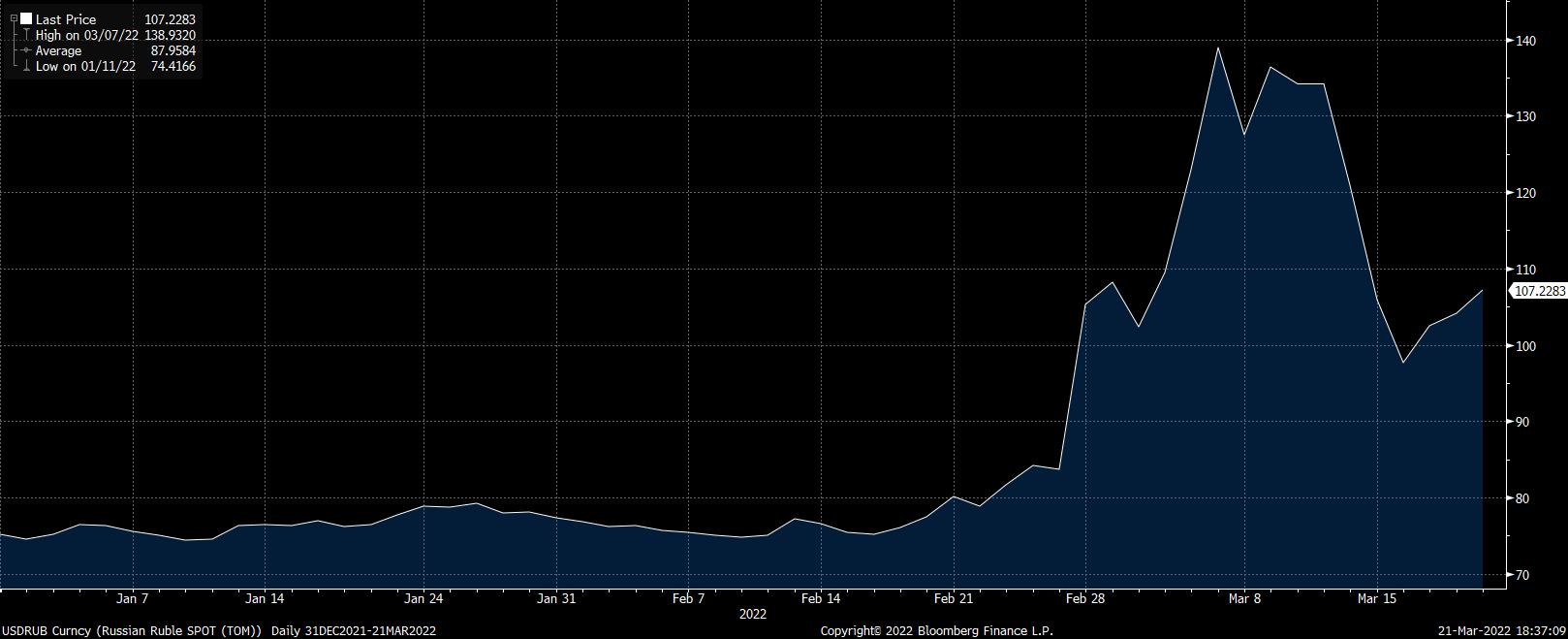Click the Daily 31DEC2021-21MAR2022 range text
Viewport: 1568px width, 639px height.
coord(354,630)
